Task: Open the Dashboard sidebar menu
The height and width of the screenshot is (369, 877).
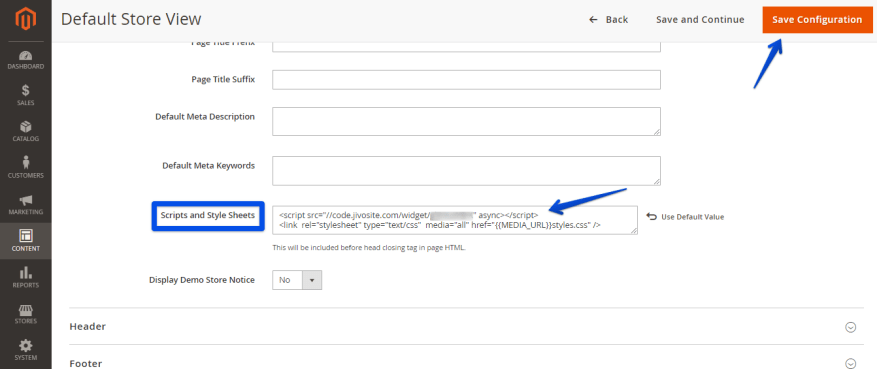Action: (25, 60)
